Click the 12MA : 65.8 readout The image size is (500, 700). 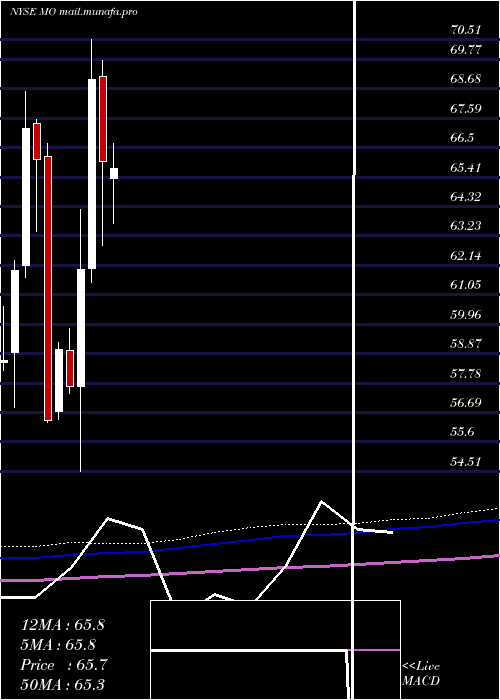pos(63,625)
